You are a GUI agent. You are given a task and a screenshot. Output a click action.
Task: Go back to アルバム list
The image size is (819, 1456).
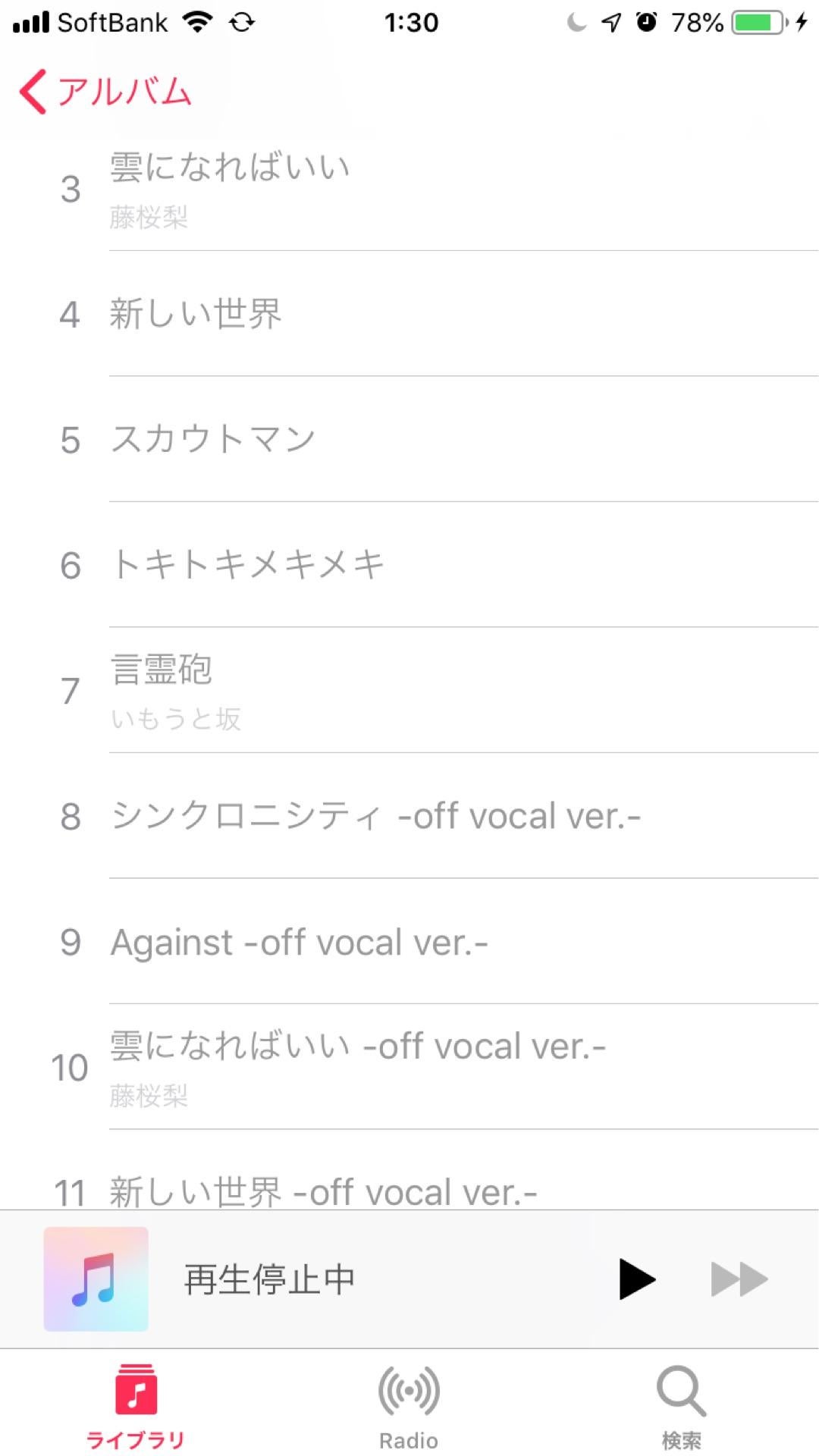tap(105, 92)
